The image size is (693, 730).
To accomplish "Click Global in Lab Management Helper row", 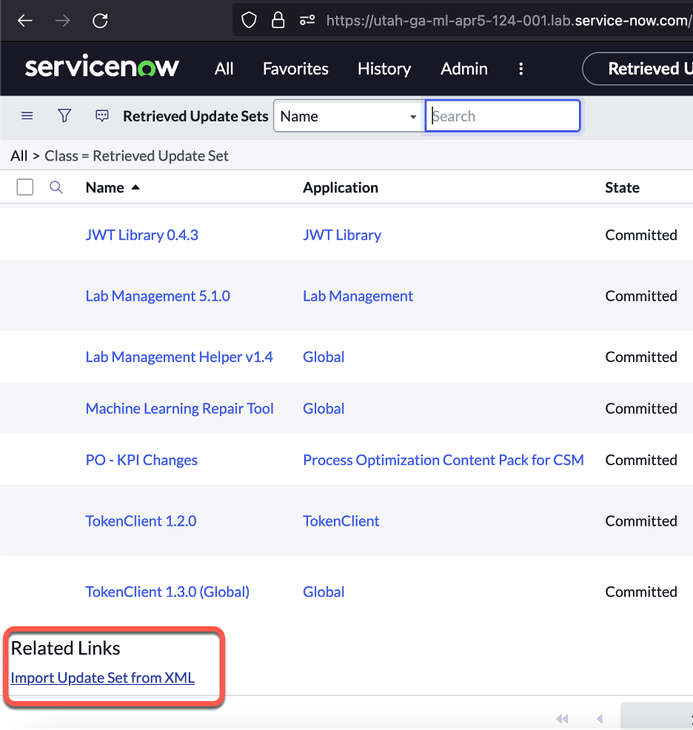I will pos(324,357).
